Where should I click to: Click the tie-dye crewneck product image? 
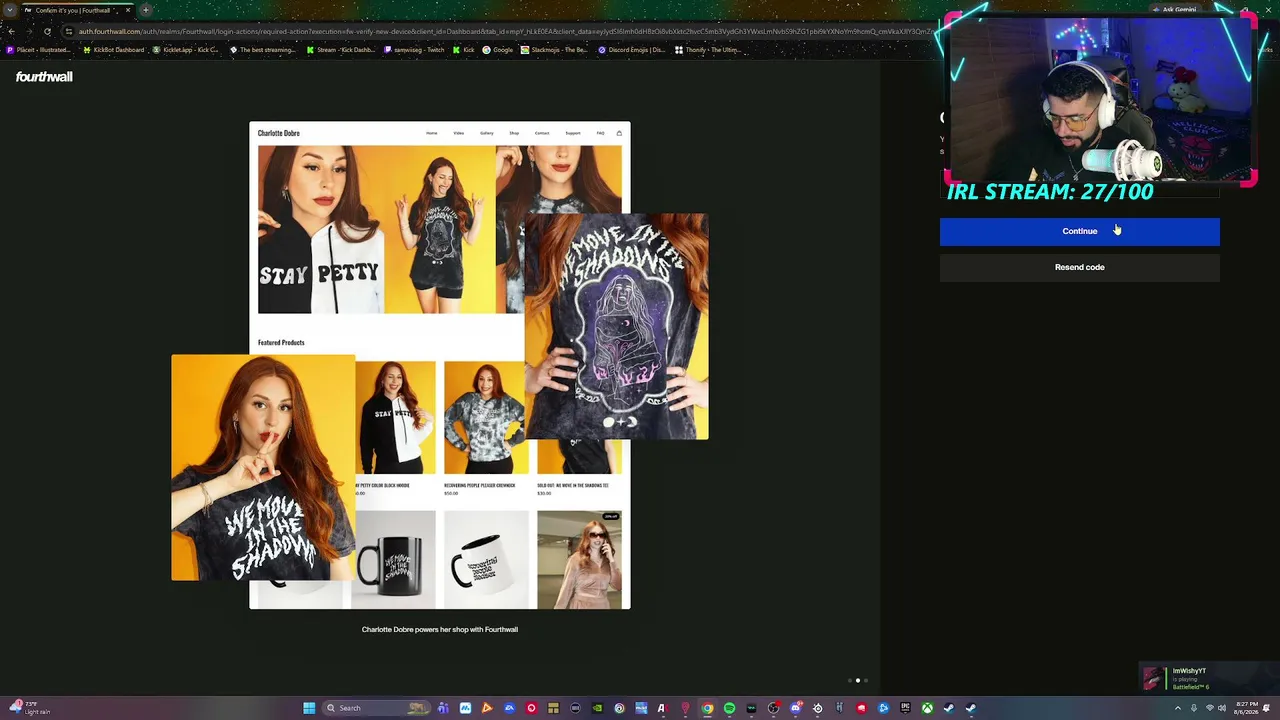tap(486, 417)
